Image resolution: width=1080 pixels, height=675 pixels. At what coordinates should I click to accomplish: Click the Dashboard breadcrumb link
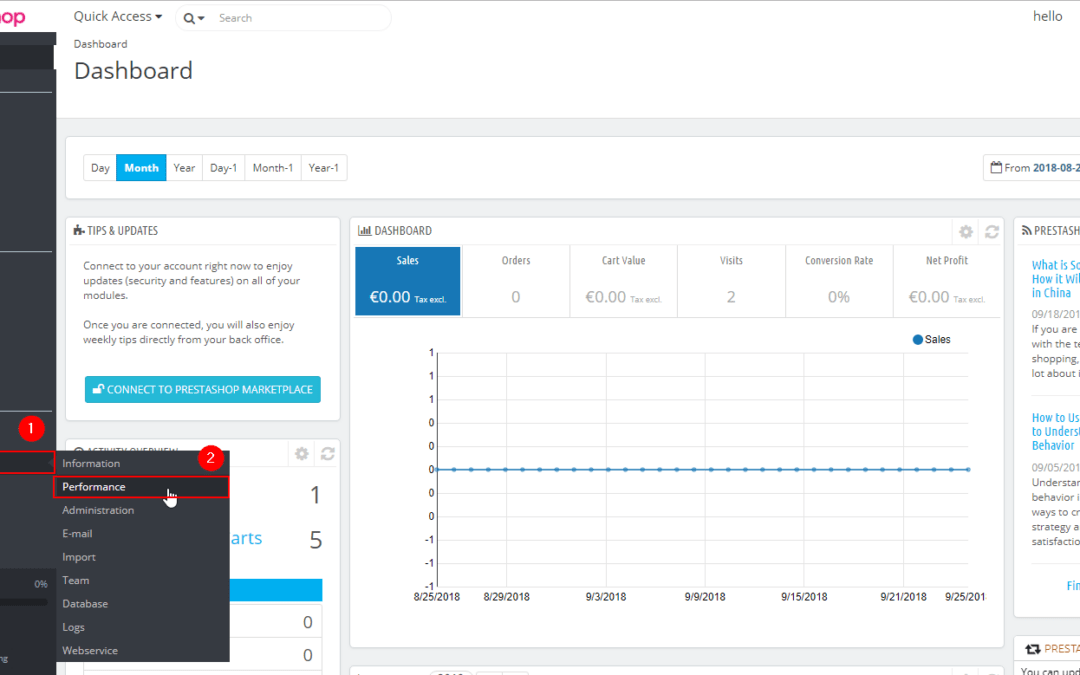pyautogui.click(x=101, y=44)
